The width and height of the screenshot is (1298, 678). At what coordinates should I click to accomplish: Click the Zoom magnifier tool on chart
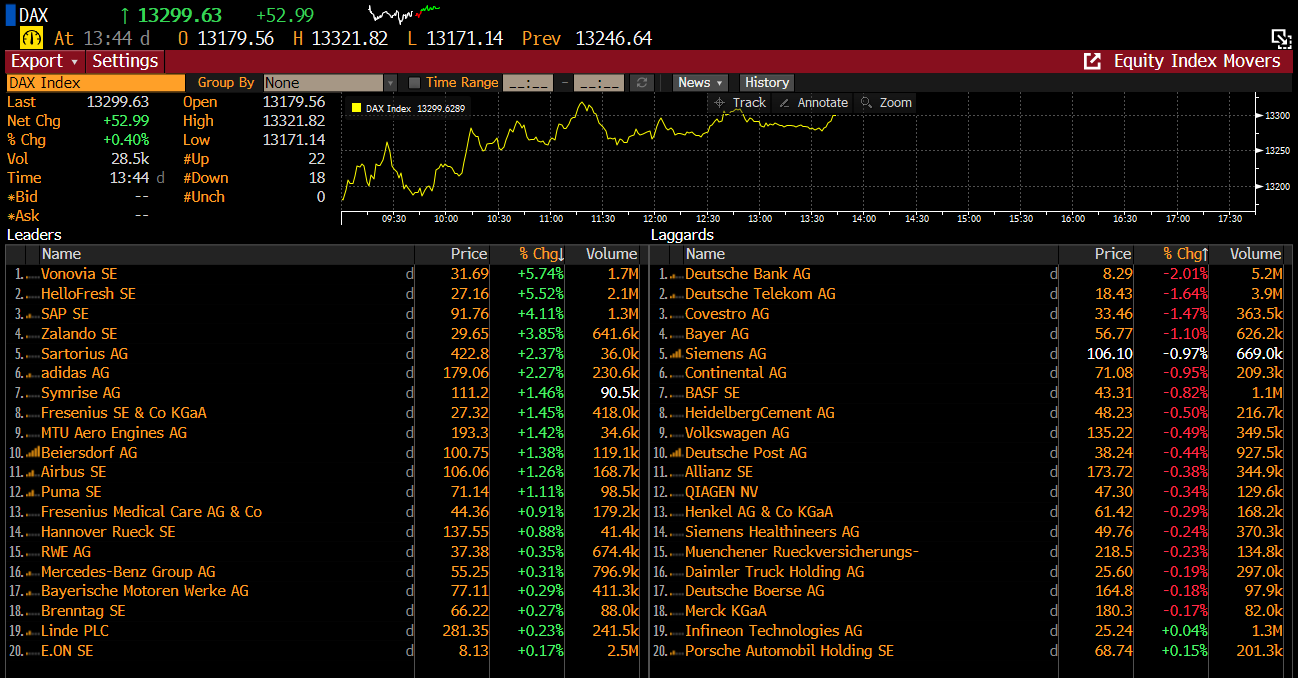[886, 103]
